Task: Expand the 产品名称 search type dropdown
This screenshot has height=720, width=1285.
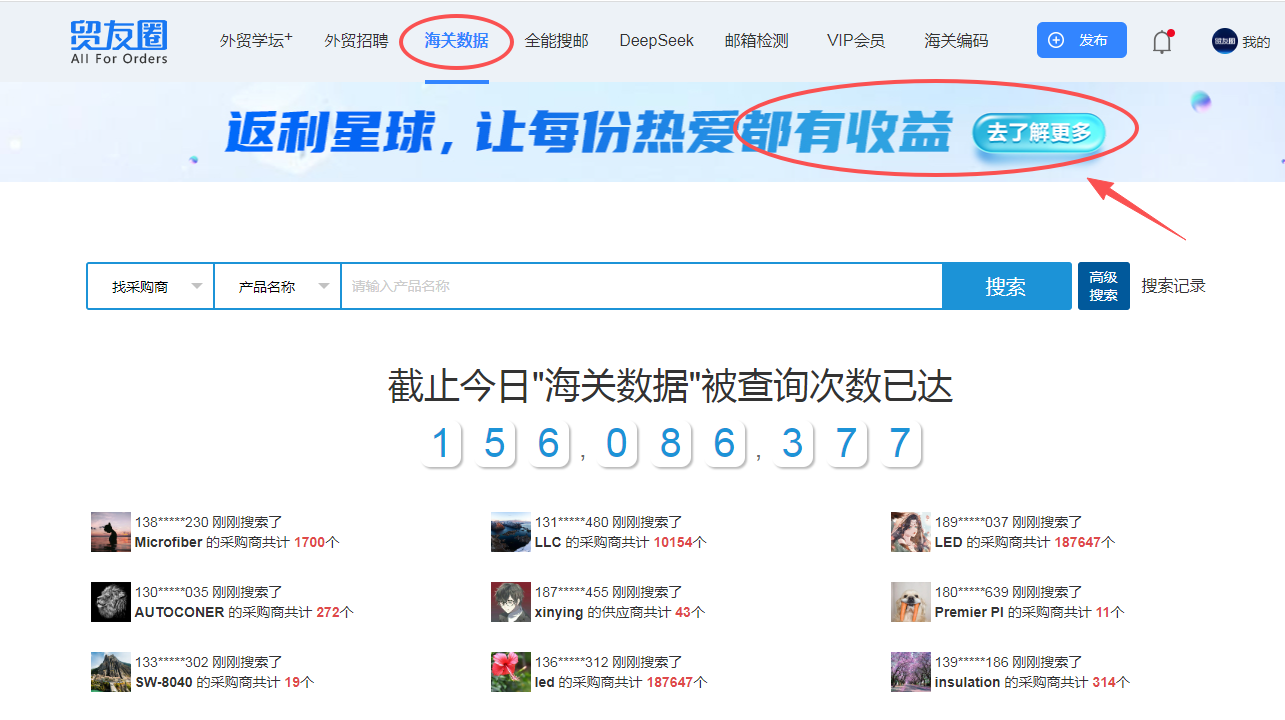Action: coord(278,287)
